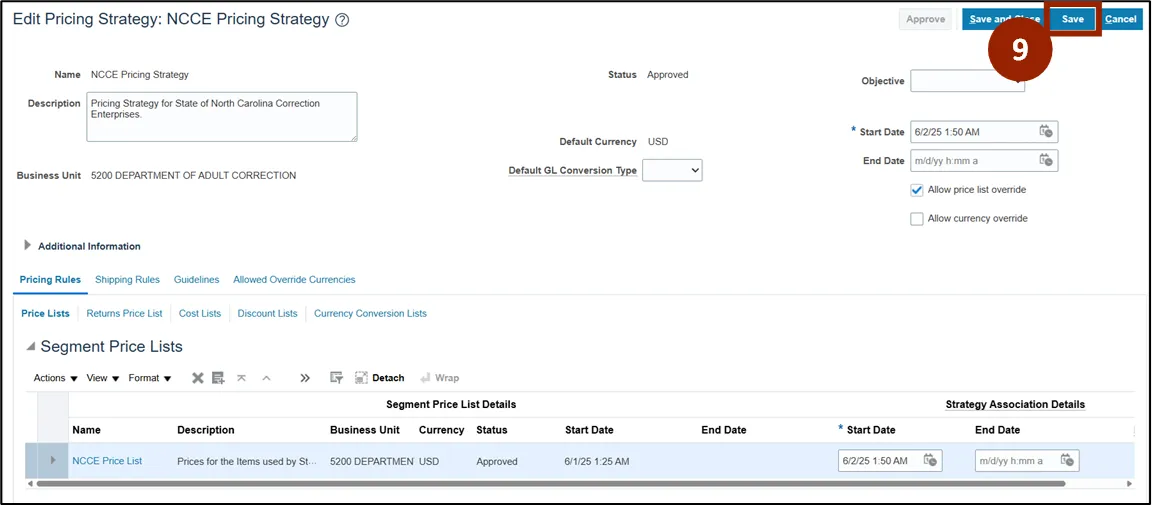This screenshot has width=1152, height=506.
Task: Click the left arrow of horizontal scrollbar
Action: pos(30,484)
